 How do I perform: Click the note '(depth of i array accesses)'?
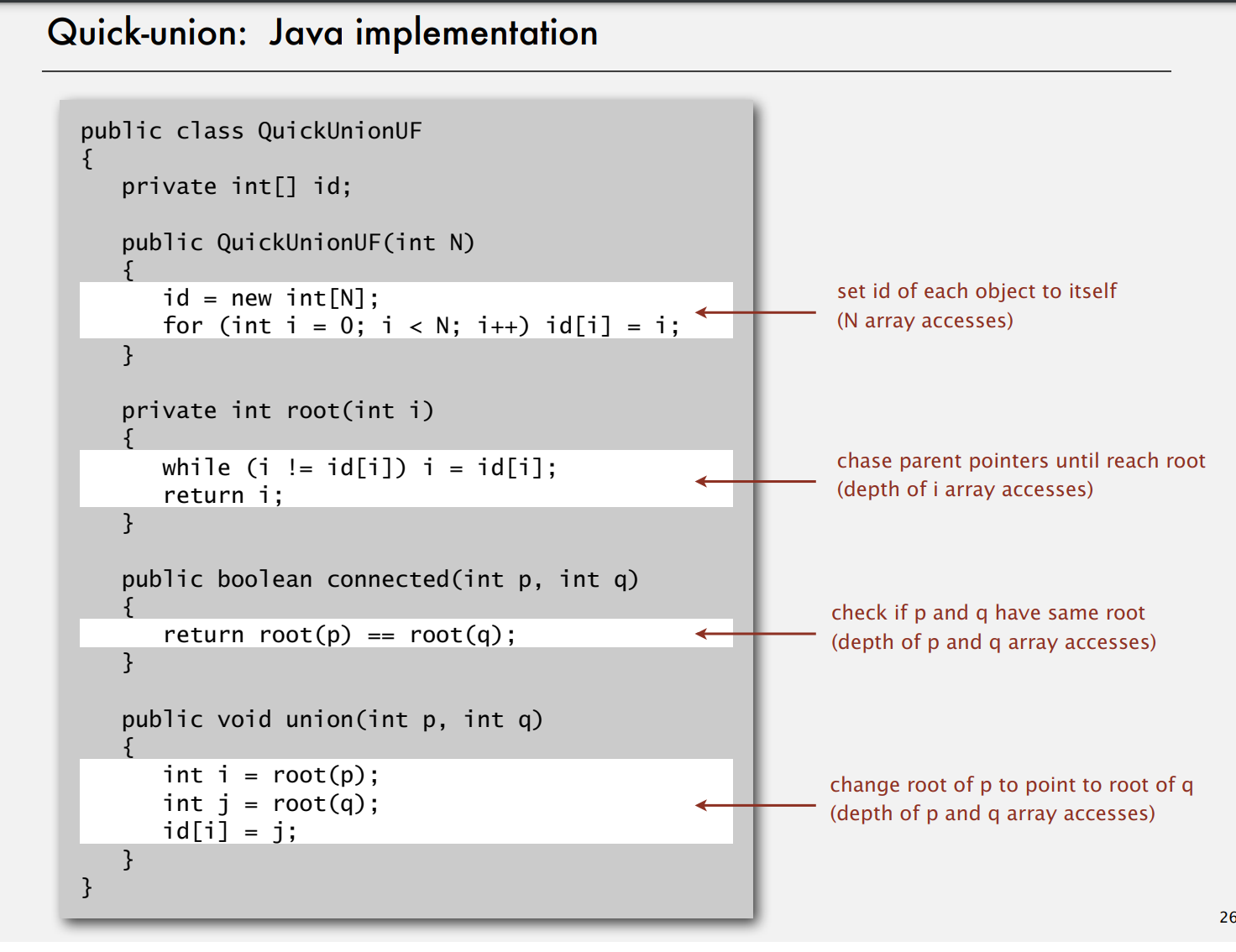click(x=965, y=489)
